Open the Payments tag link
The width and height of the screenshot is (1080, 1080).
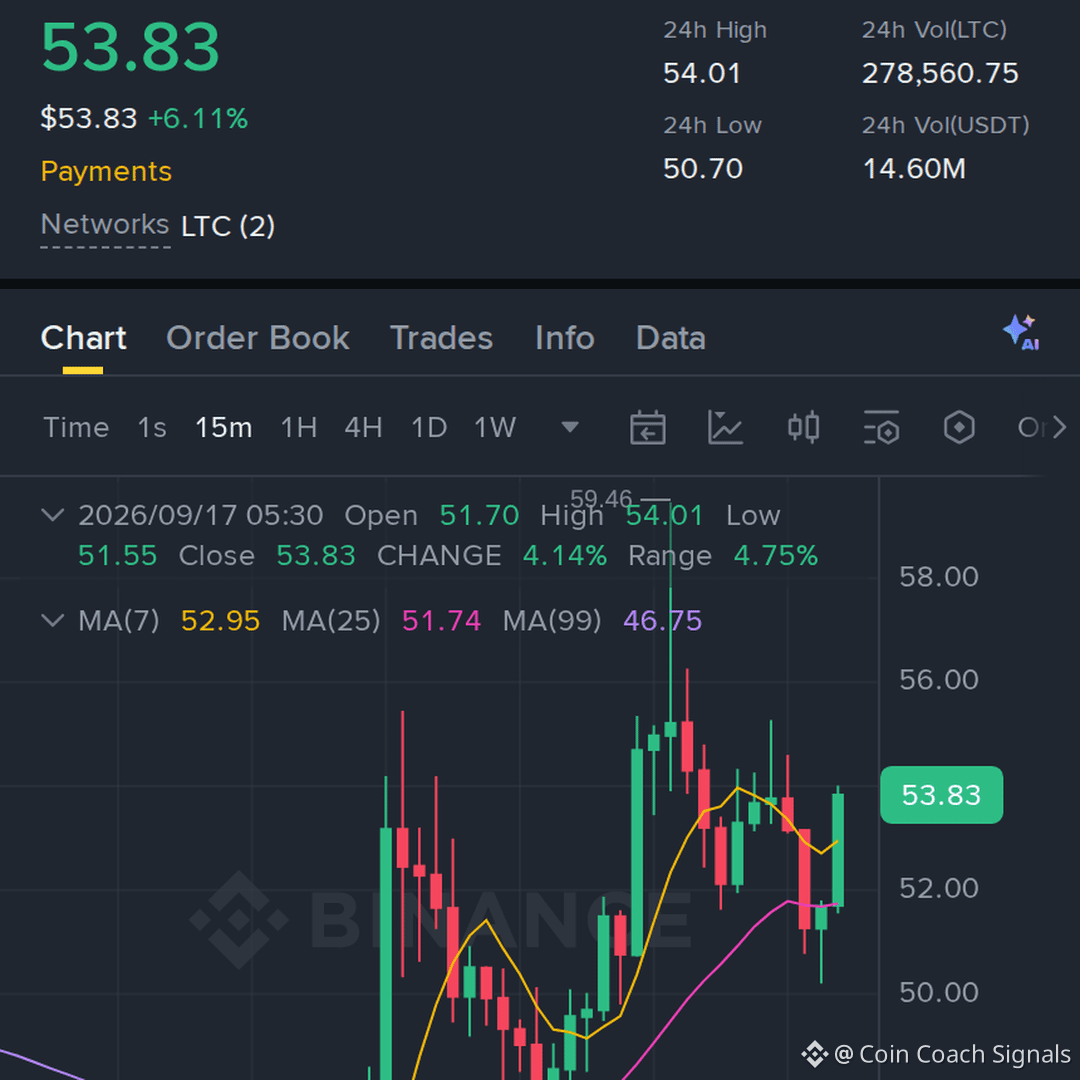(x=106, y=171)
